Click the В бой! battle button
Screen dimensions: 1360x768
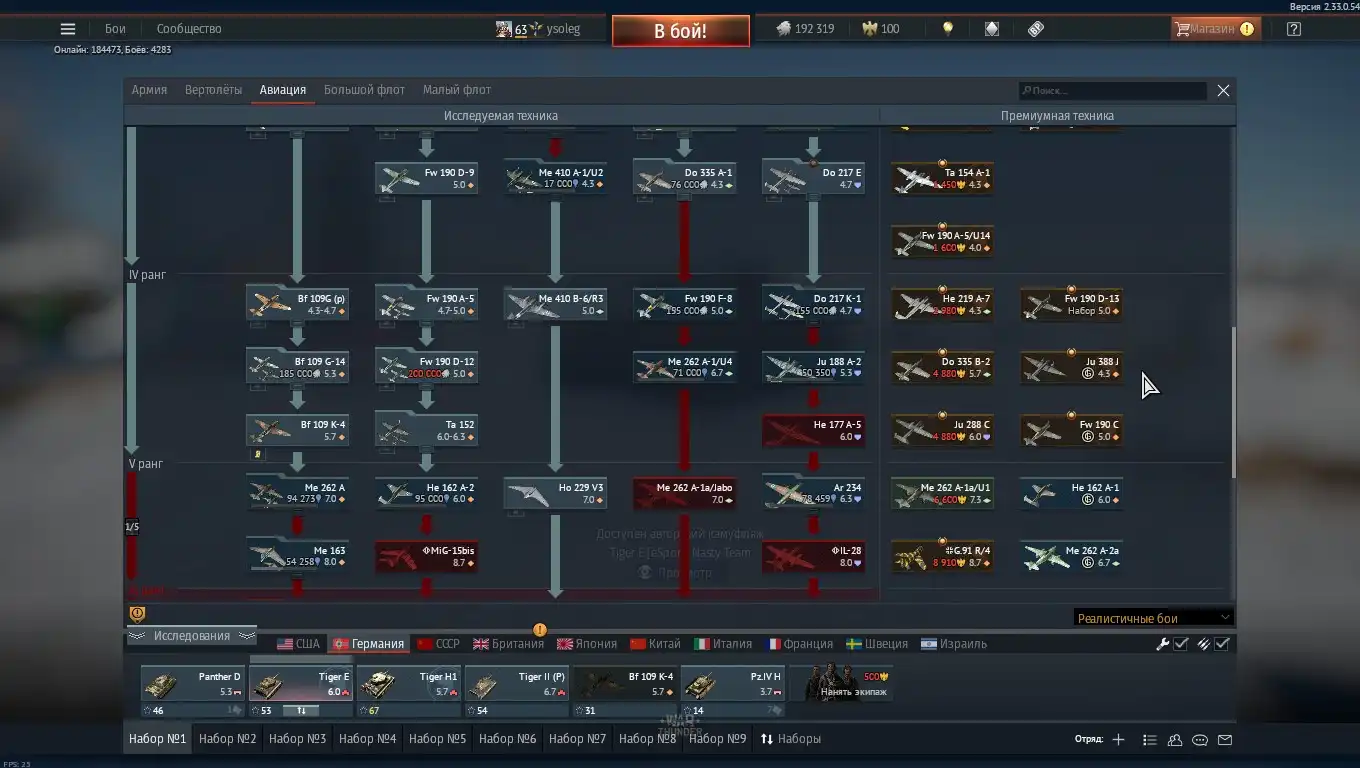(x=681, y=31)
